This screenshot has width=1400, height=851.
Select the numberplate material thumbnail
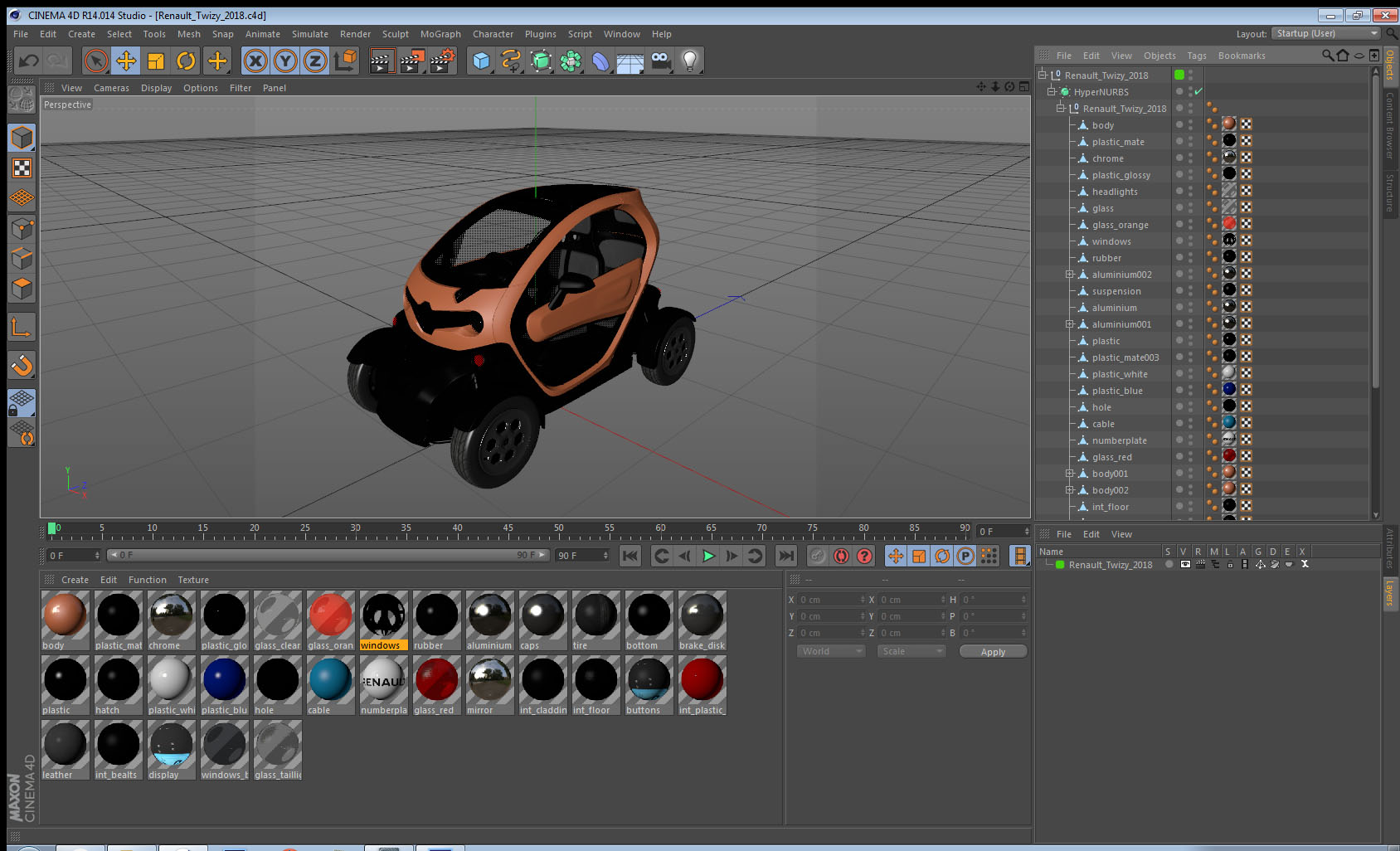coord(384,680)
